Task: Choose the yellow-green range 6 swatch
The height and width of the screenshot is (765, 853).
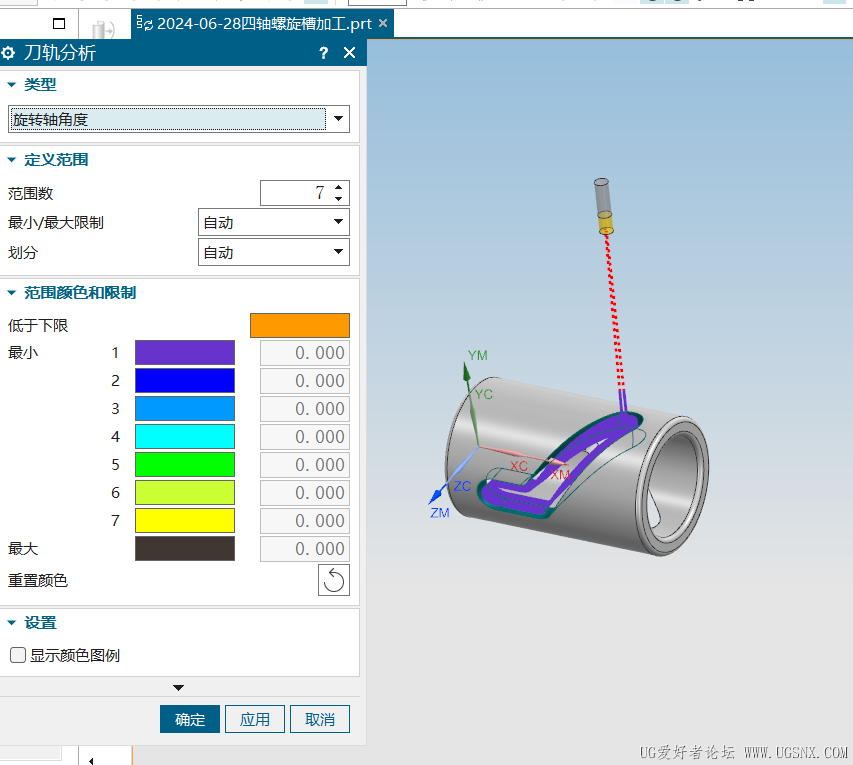Action: [185, 492]
